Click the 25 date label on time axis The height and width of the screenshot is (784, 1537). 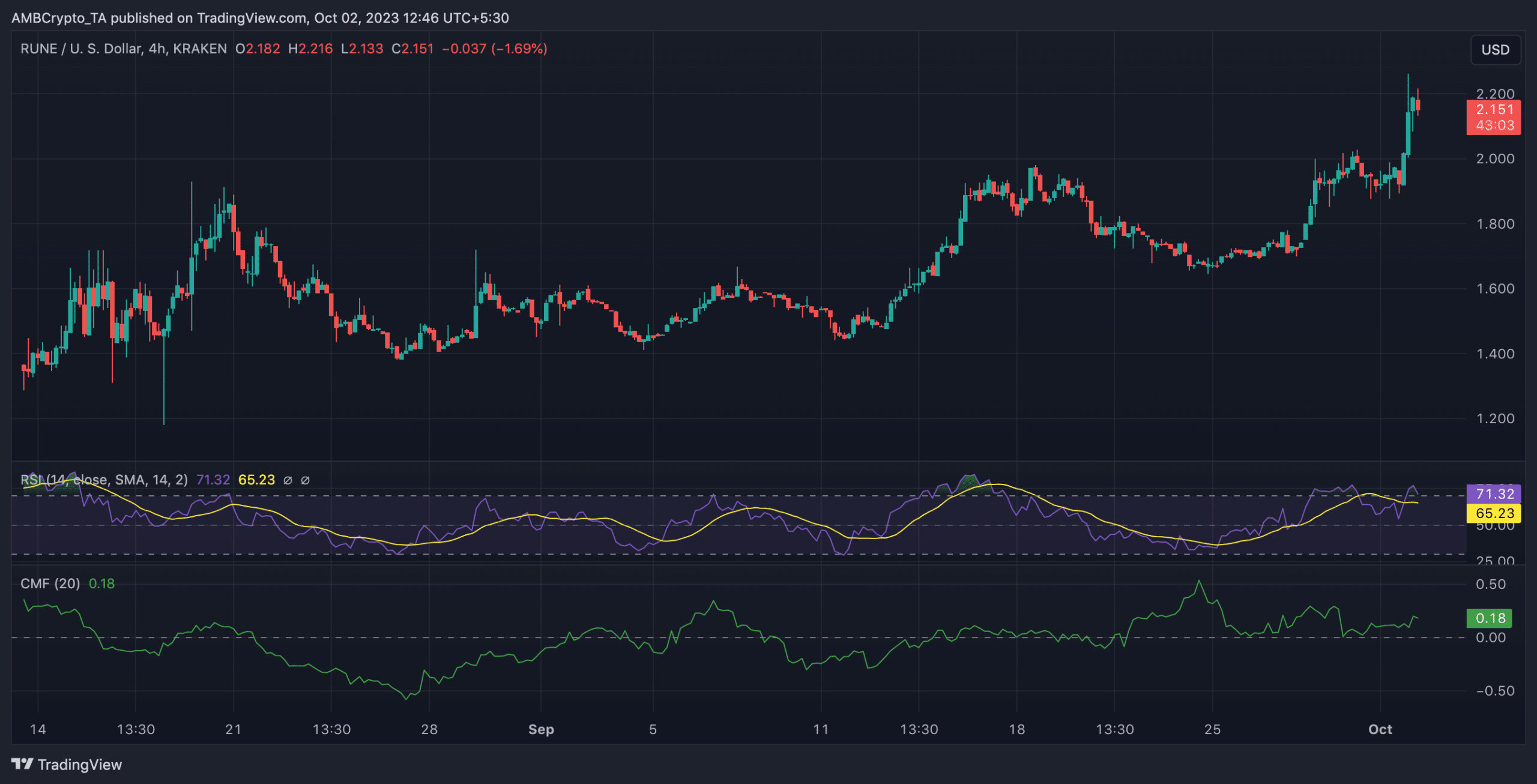point(1213,729)
